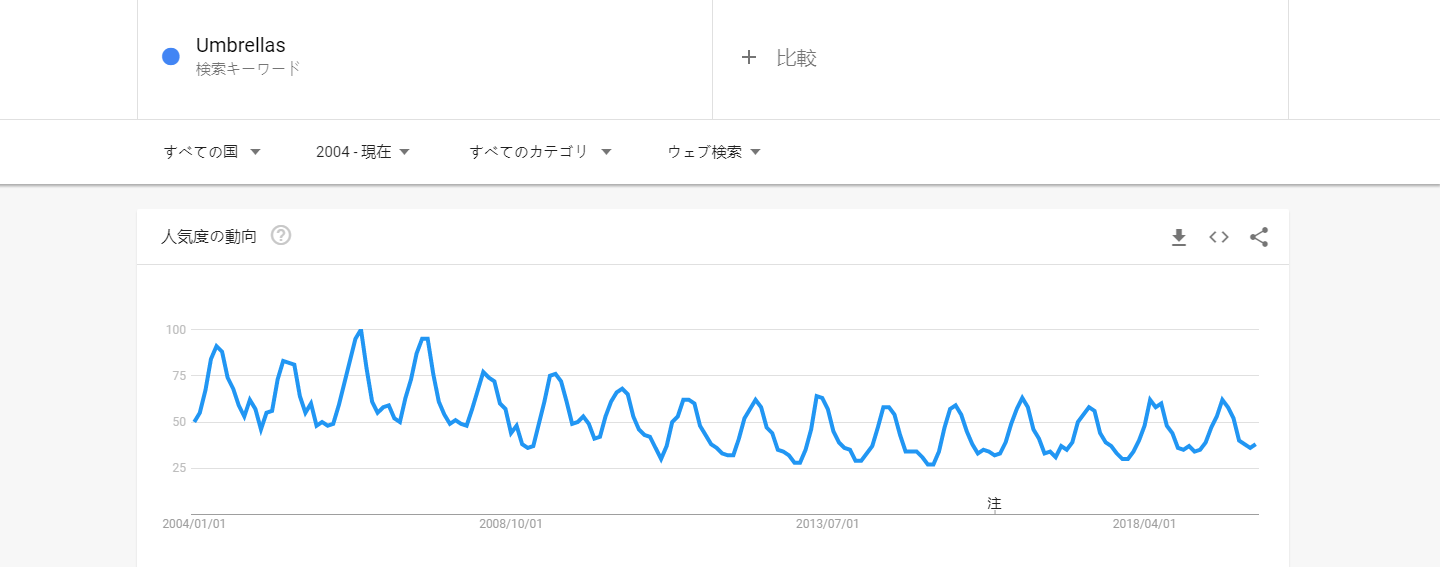
Task: Open the ウェブ検索 search type dropdown
Action: [x=715, y=152]
